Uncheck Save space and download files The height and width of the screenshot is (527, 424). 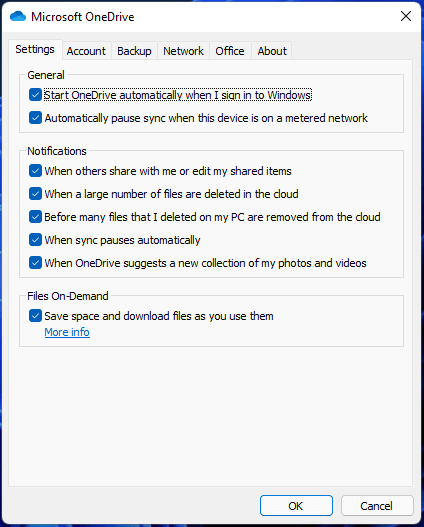click(35, 316)
